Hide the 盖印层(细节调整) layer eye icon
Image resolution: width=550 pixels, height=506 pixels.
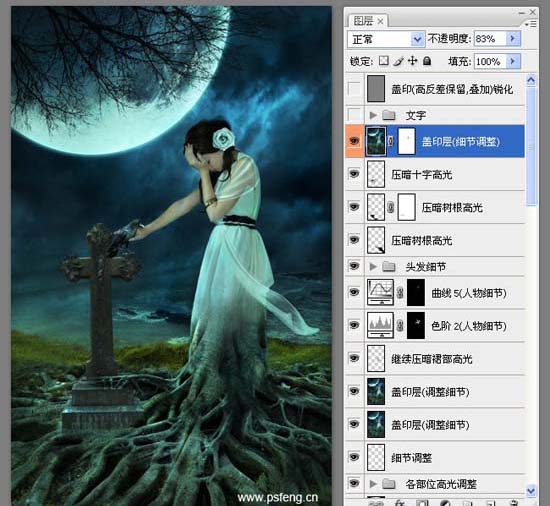click(354, 141)
